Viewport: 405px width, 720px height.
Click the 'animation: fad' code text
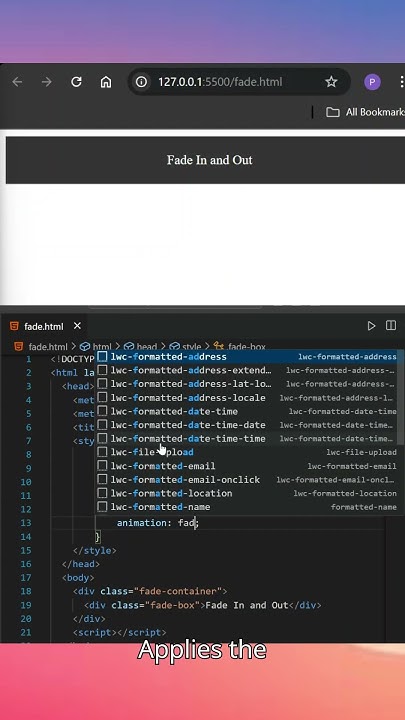(157, 523)
